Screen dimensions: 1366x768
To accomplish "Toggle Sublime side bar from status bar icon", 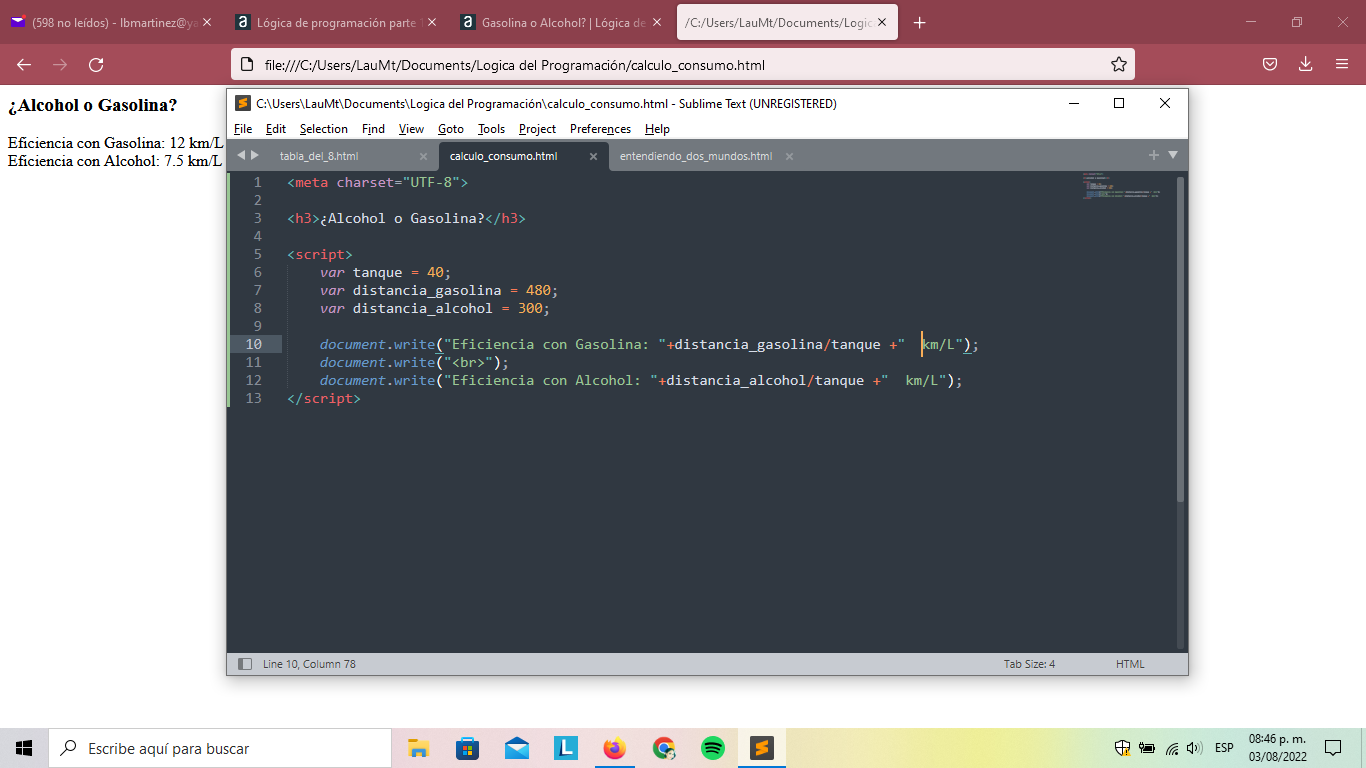I will tap(245, 664).
